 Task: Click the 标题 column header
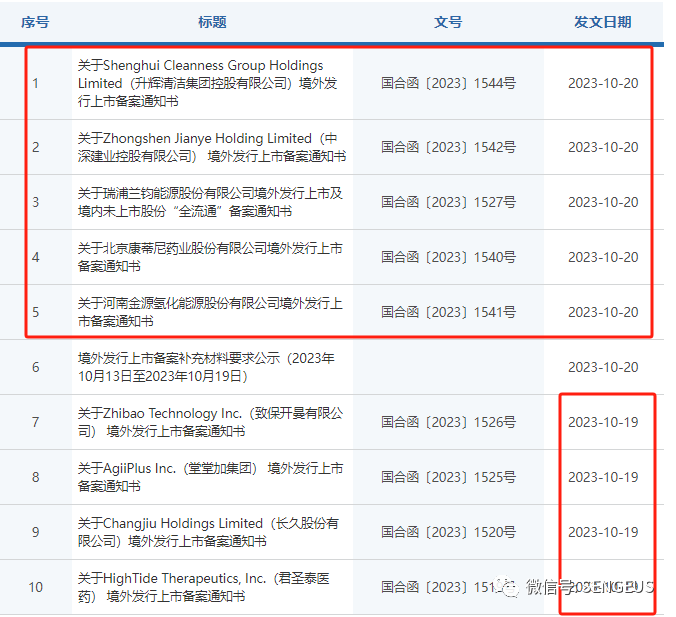[212, 22]
